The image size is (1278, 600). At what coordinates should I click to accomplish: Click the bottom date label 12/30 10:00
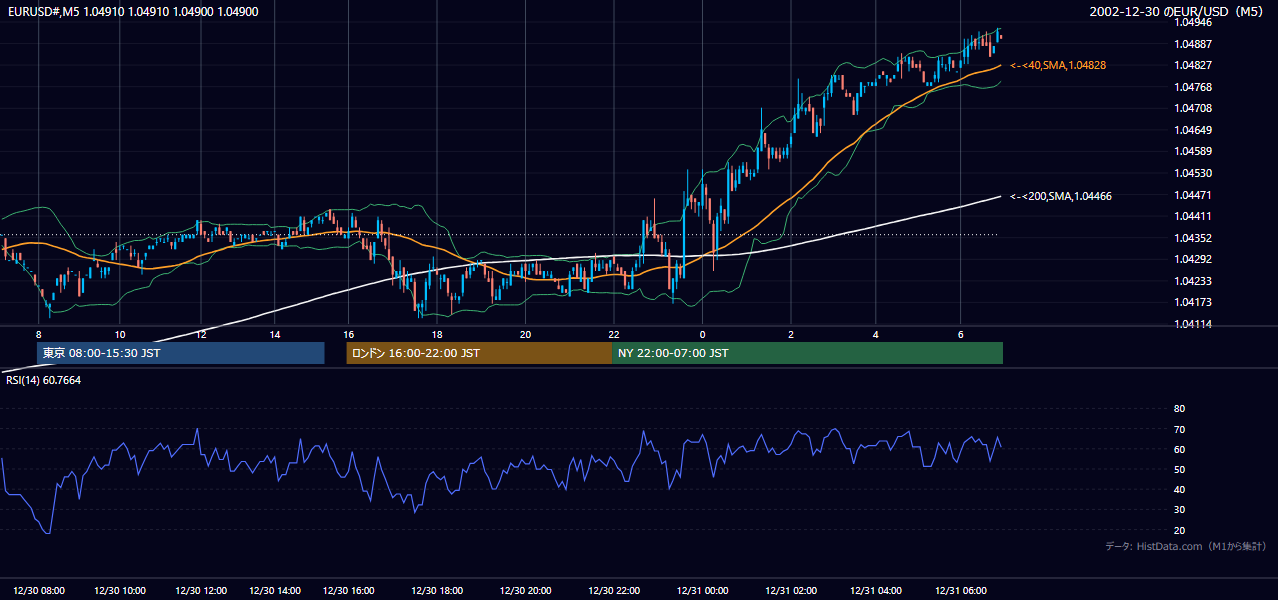tap(120, 591)
